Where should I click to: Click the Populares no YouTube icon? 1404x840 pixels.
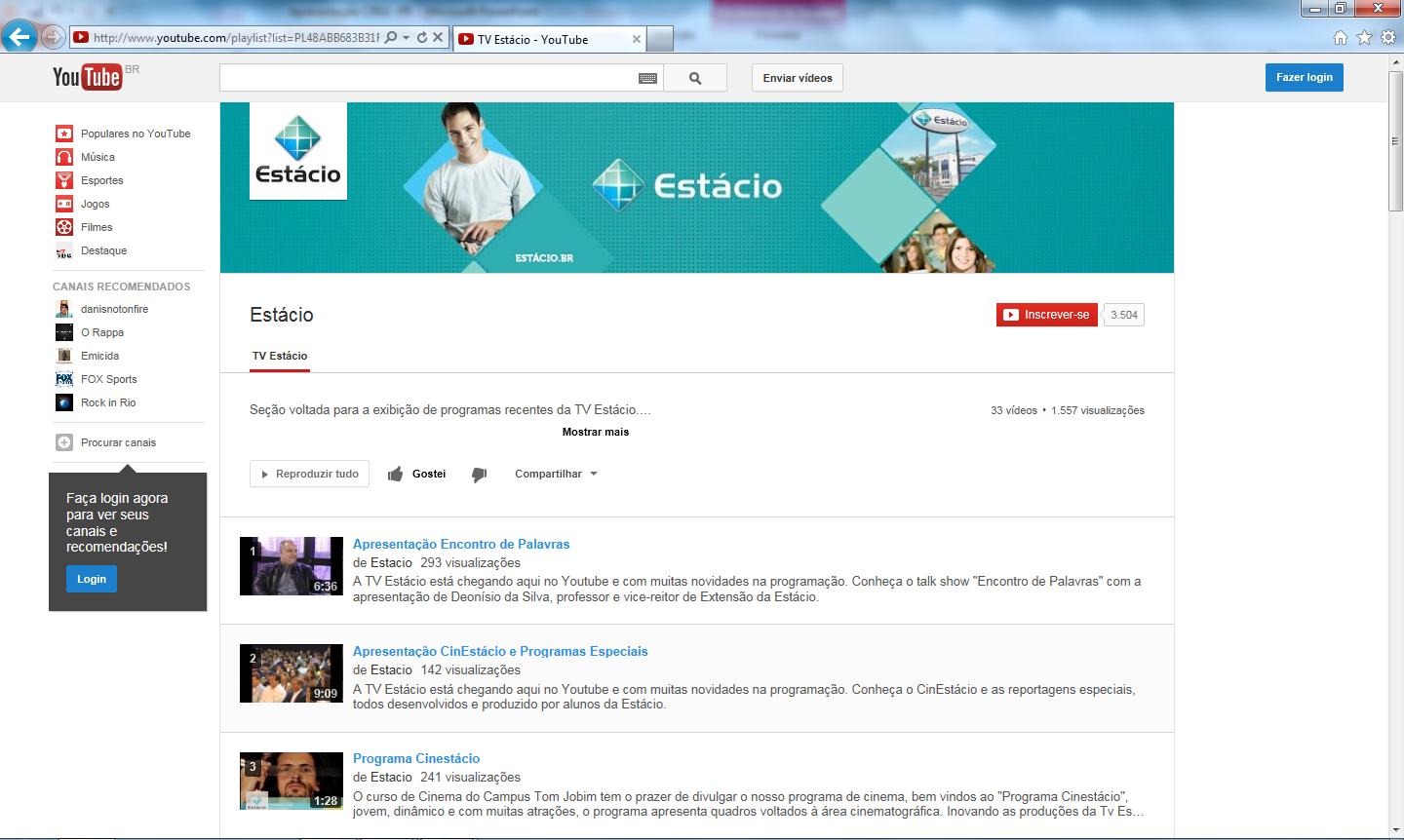[64, 134]
